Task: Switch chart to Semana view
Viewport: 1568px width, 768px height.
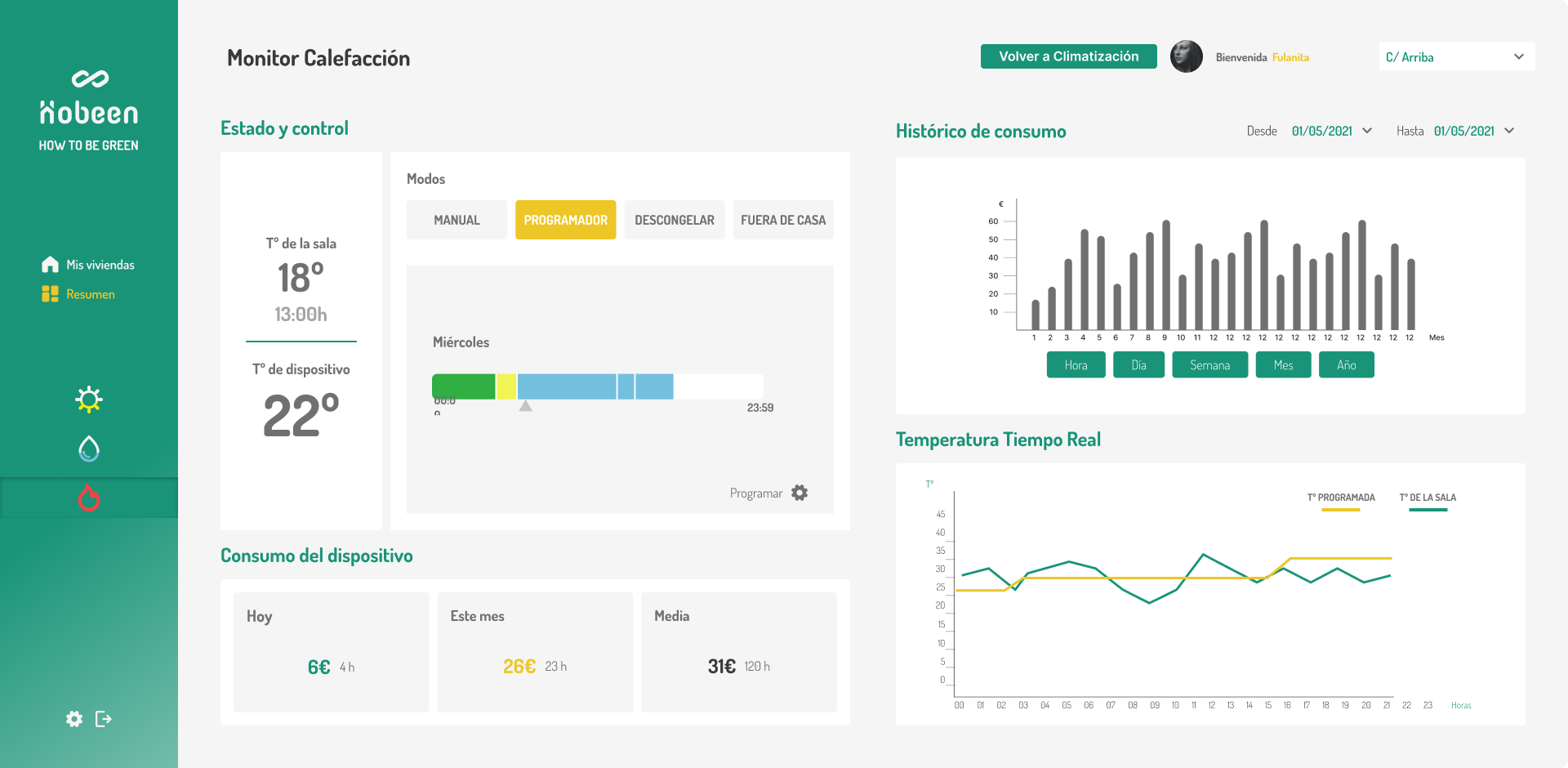Action: point(1209,365)
